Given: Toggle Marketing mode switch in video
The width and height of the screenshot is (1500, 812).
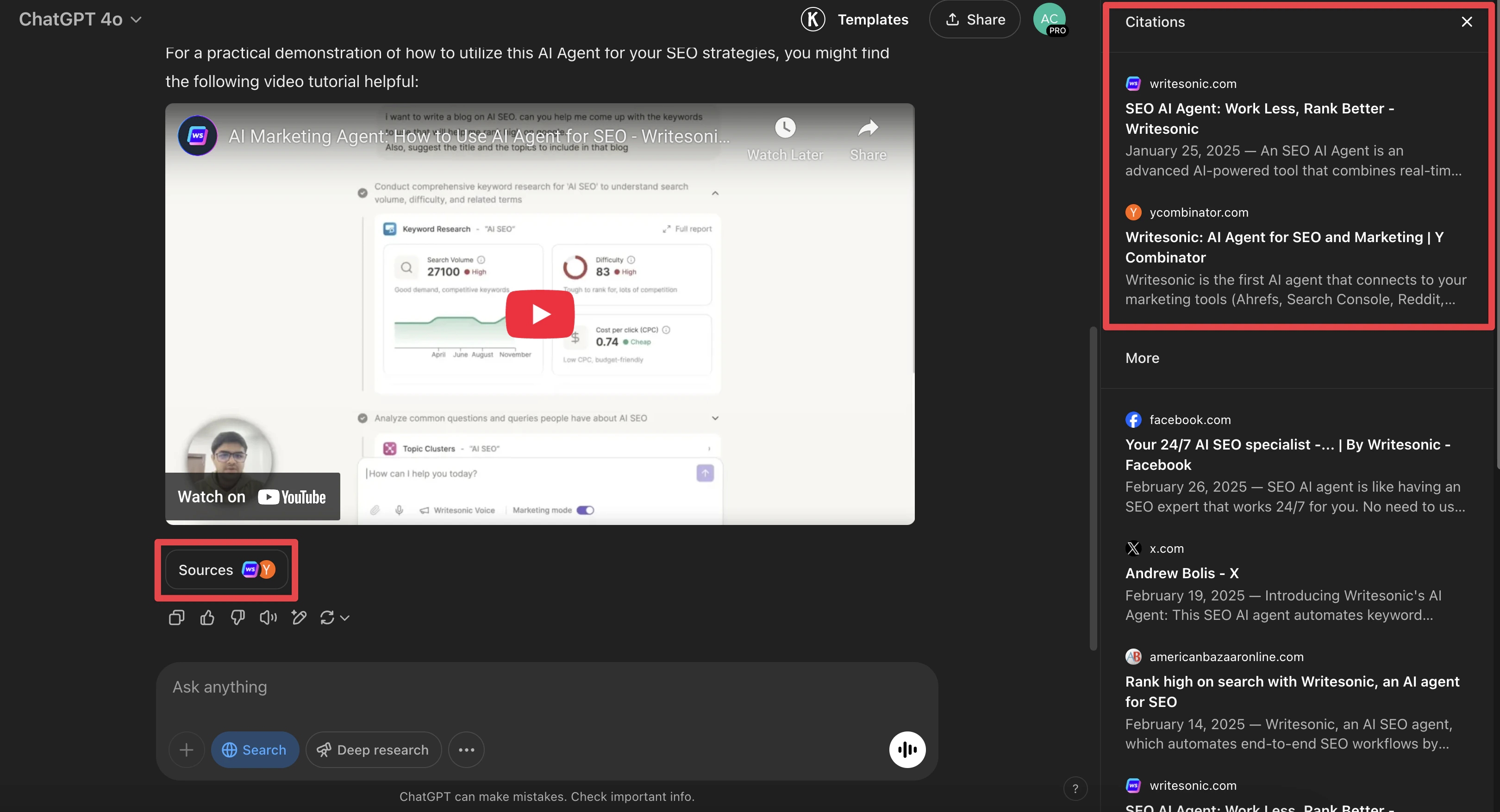Looking at the screenshot, I should point(585,511).
